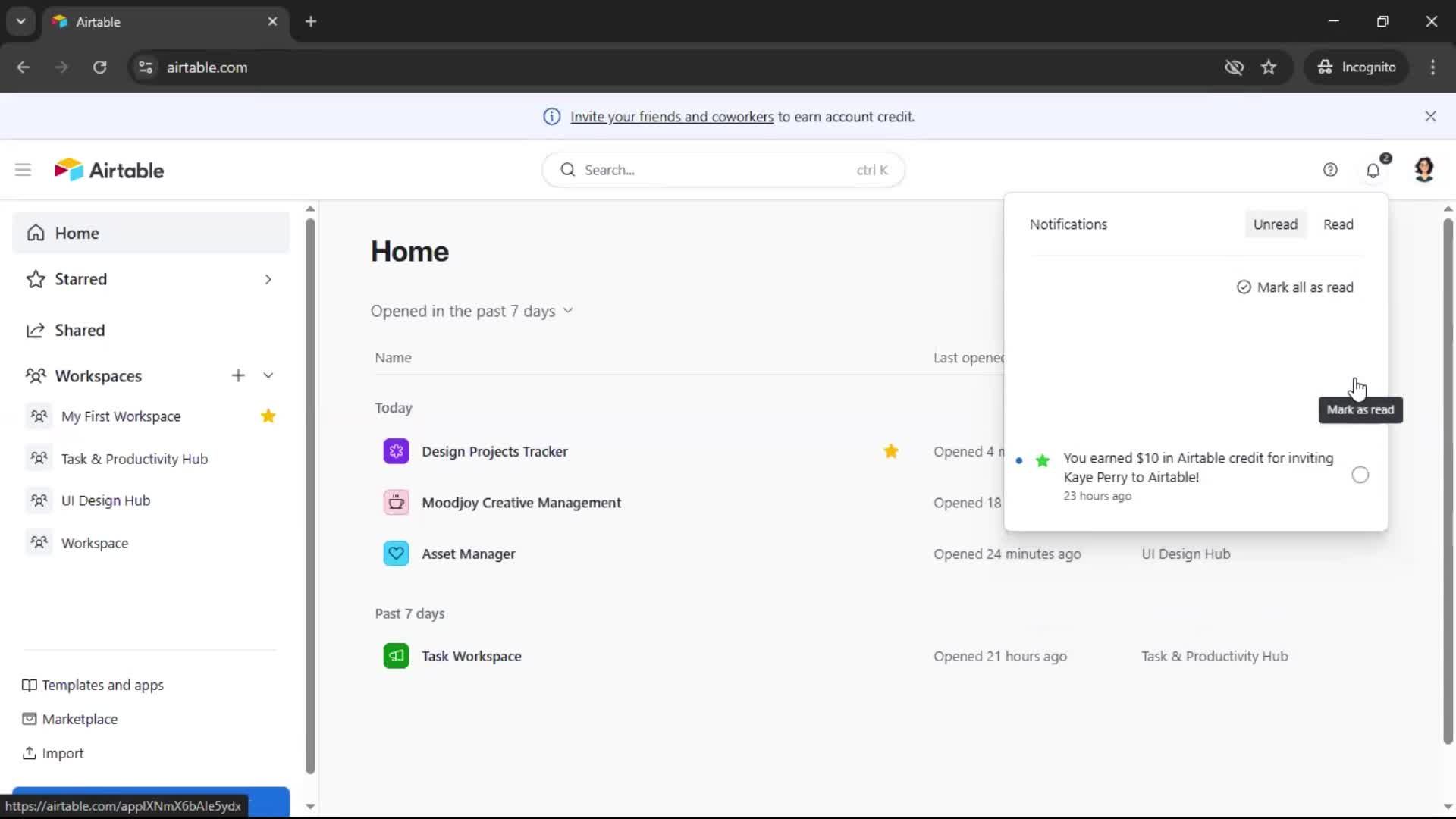Open Task Workspace base icon
The image size is (1456, 819).
coord(396,656)
